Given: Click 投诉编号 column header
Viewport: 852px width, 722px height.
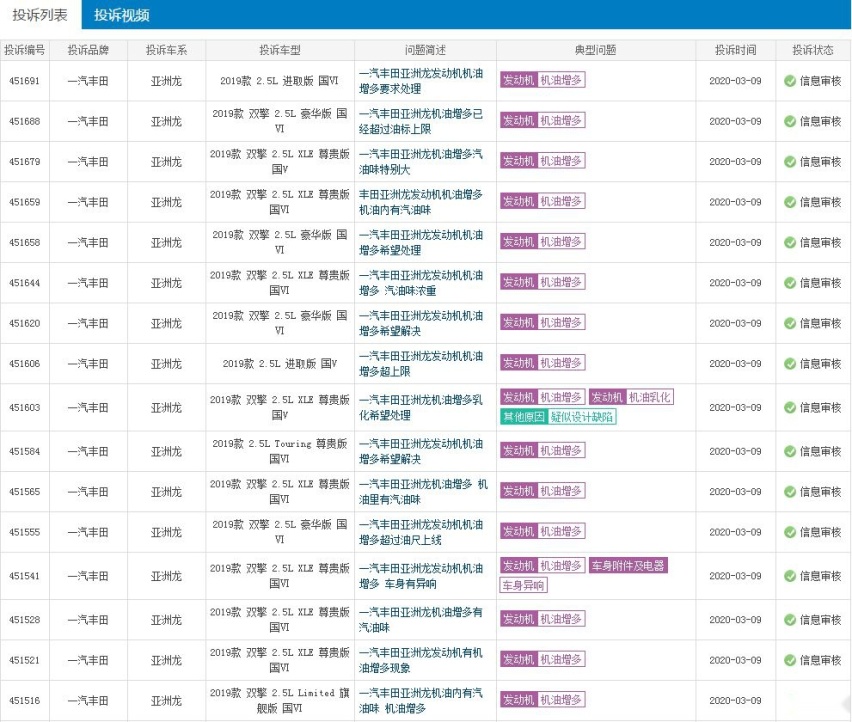Looking at the screenshot, I should tap(24, 50).
